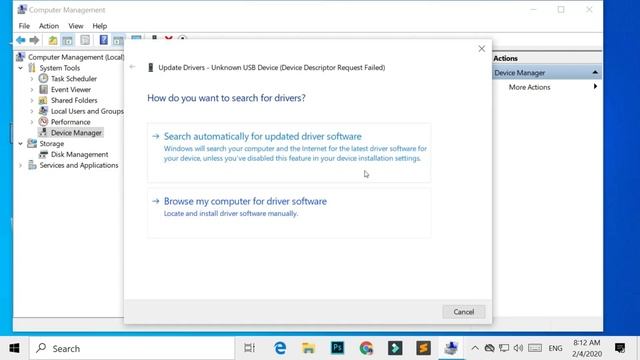Expand the Task Scheduler tree node
The image size is (640, 360).
(x=32, y=78)
